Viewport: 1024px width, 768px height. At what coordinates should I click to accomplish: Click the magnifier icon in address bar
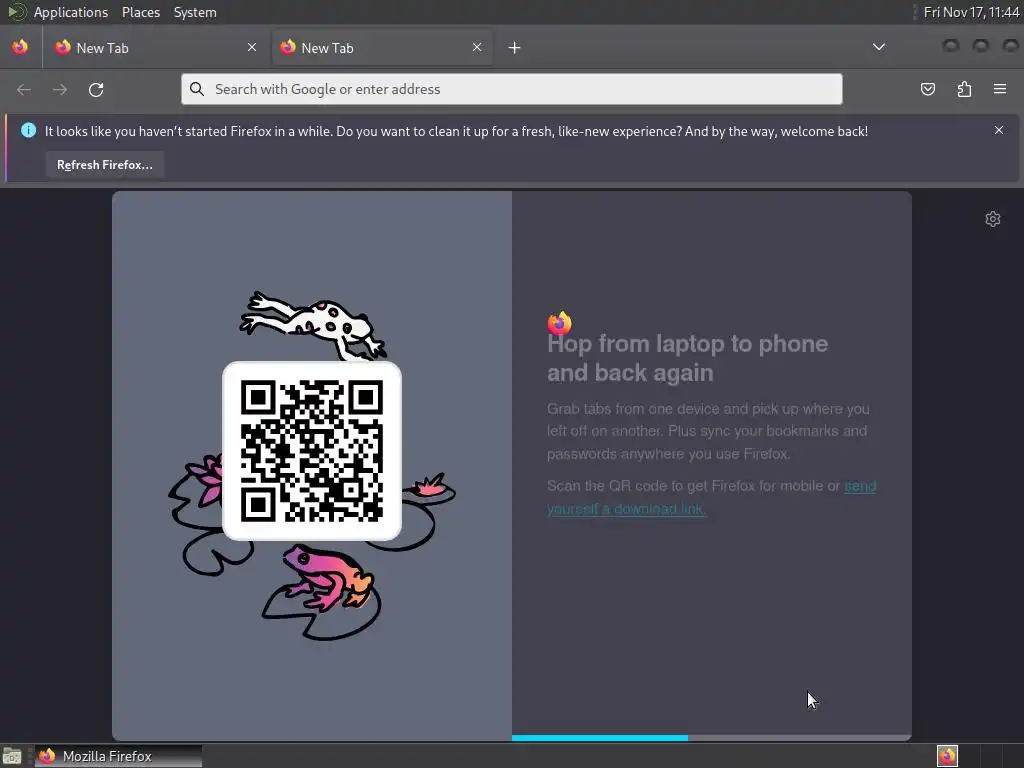[x=197, y=89]
